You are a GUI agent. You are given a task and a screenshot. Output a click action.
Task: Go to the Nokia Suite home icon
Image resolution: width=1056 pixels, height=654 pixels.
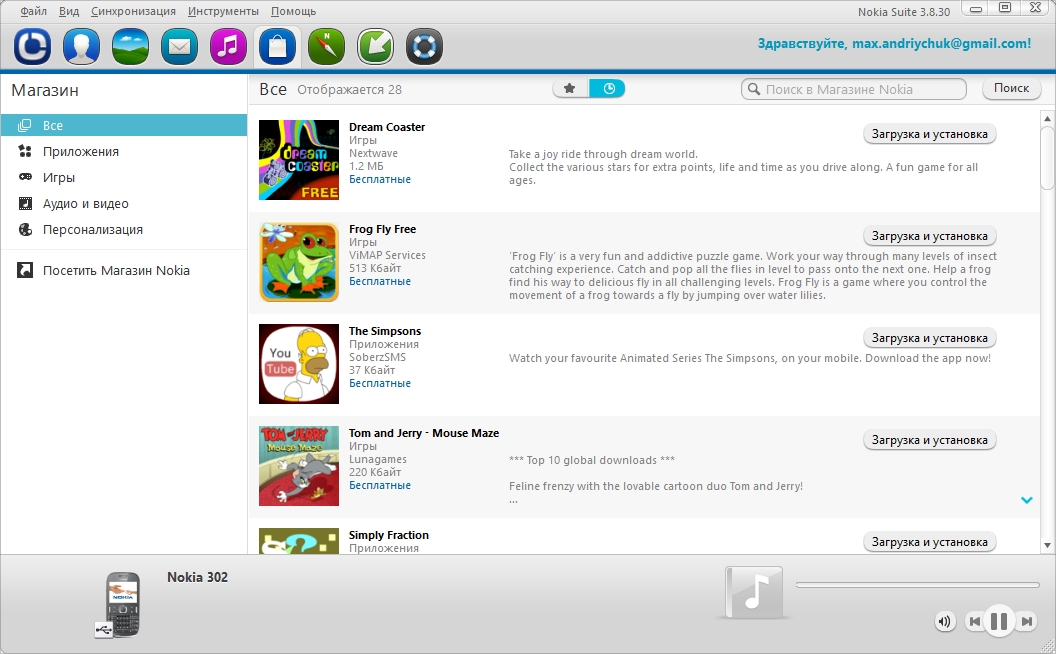pos(32,46)
